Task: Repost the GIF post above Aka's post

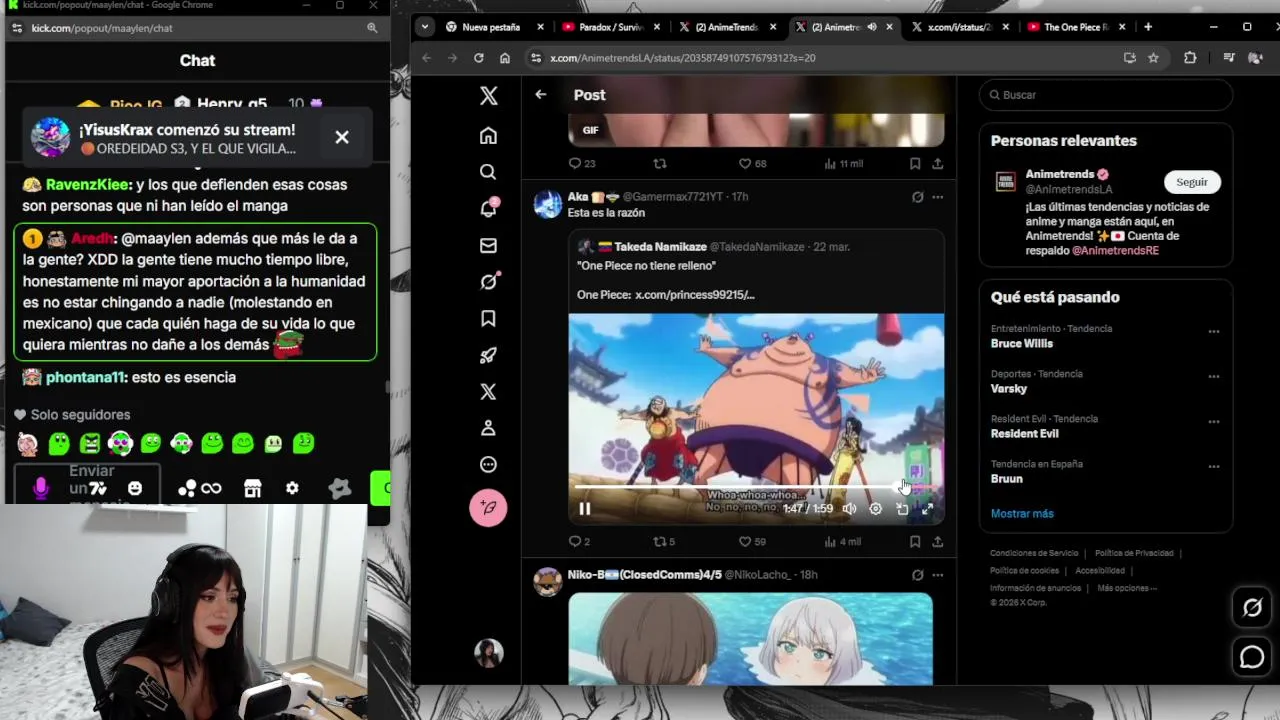Action: click(660, 163)
